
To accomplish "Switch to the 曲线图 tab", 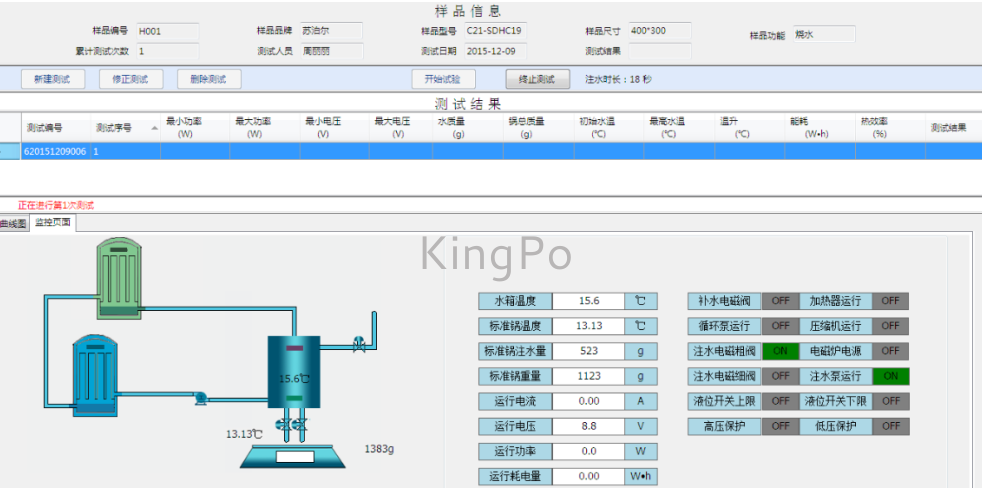I will pyautogui.click(x=13, y=224).
